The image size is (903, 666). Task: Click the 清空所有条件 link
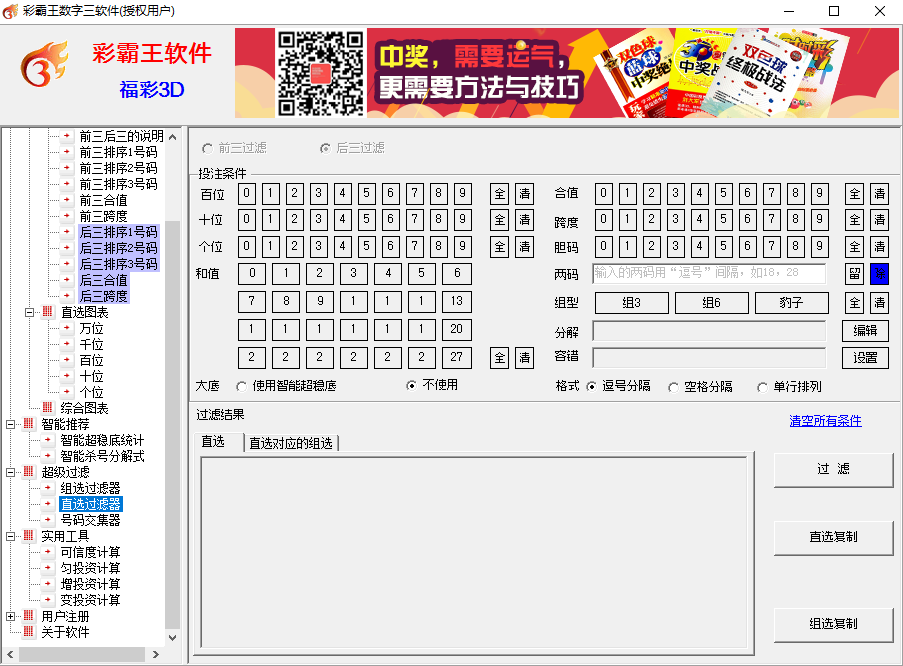pyautogui.click(x=825, y=421)
